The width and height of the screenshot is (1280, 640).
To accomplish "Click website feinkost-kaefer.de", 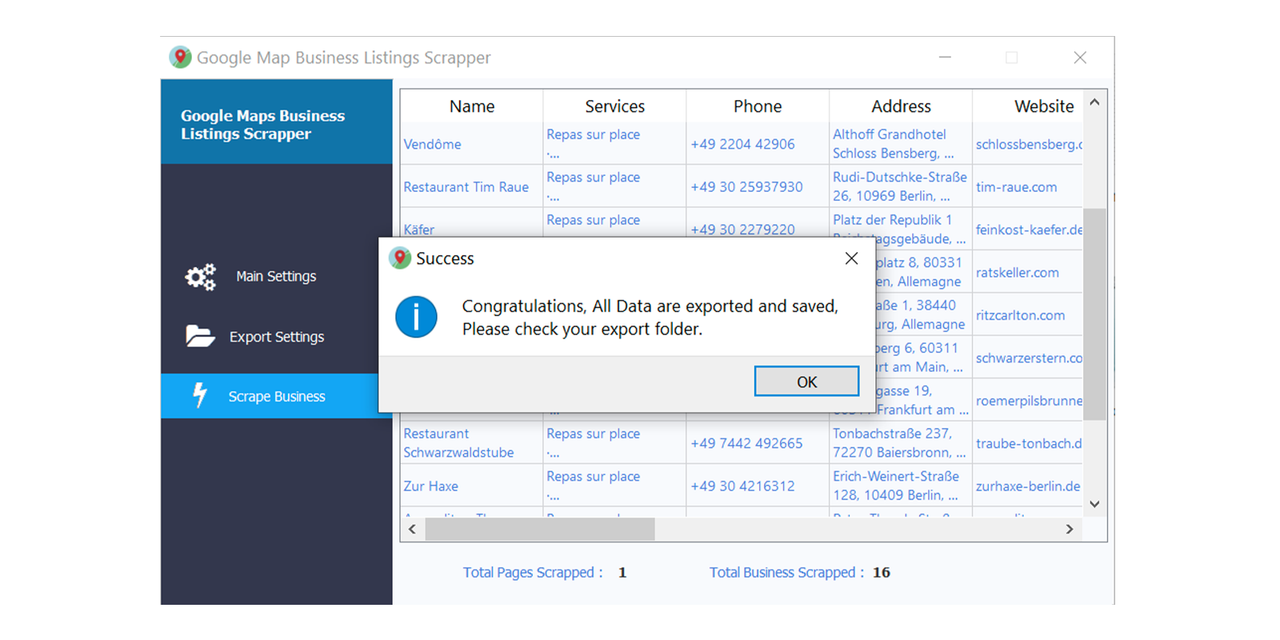I will 1028,229.
